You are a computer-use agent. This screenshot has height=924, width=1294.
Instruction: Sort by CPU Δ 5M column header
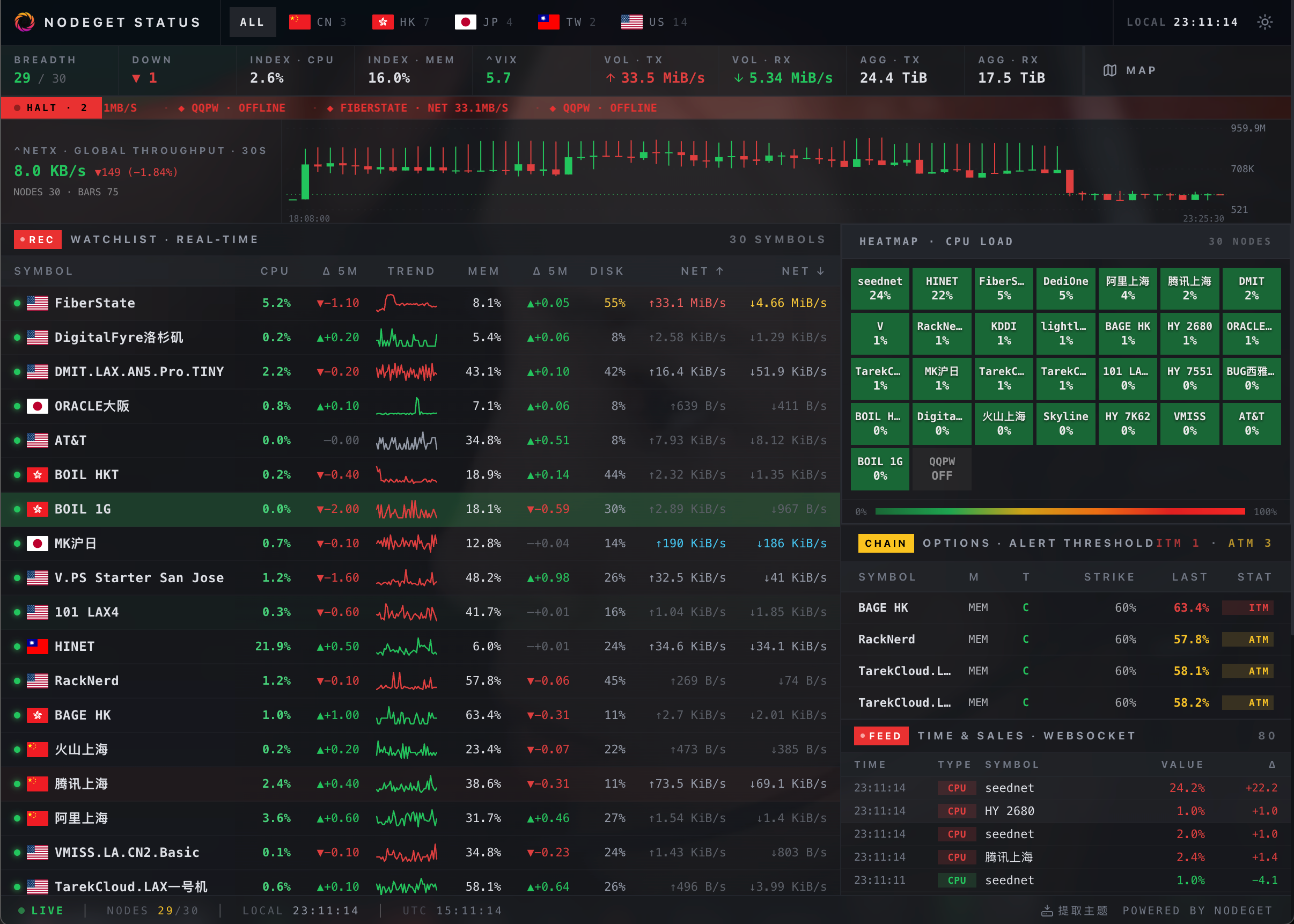coord(340,272)
